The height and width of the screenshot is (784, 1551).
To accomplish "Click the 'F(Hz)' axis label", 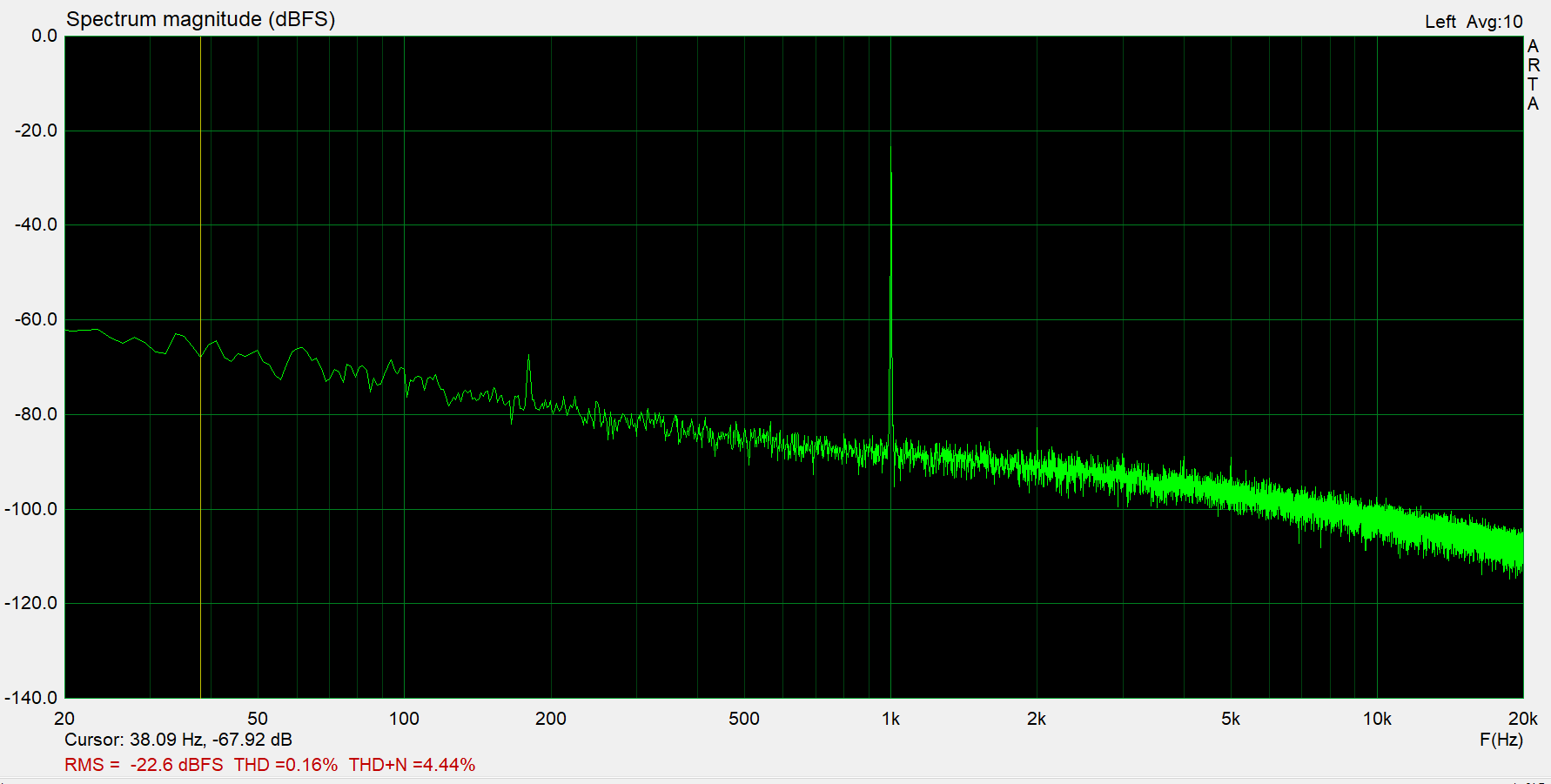I will 1501,740.
